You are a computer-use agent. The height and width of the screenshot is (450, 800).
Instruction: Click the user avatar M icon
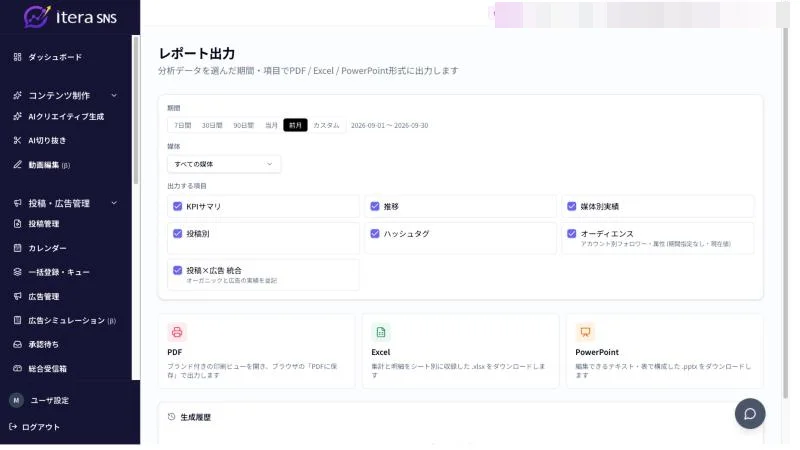pyautogui.click(x=16, y=401)
